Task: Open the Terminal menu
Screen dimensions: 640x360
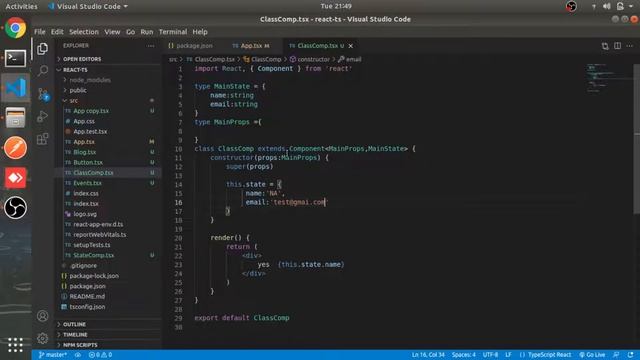Action: 173,32
